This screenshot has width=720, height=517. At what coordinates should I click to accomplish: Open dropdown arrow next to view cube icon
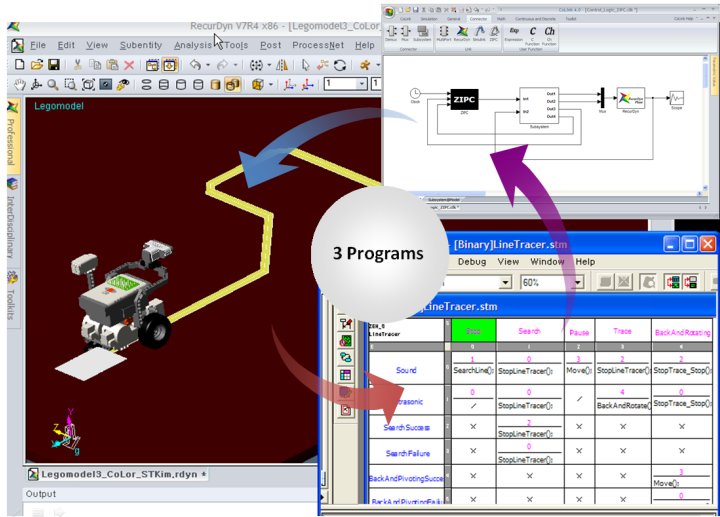(x=270, y=84)
